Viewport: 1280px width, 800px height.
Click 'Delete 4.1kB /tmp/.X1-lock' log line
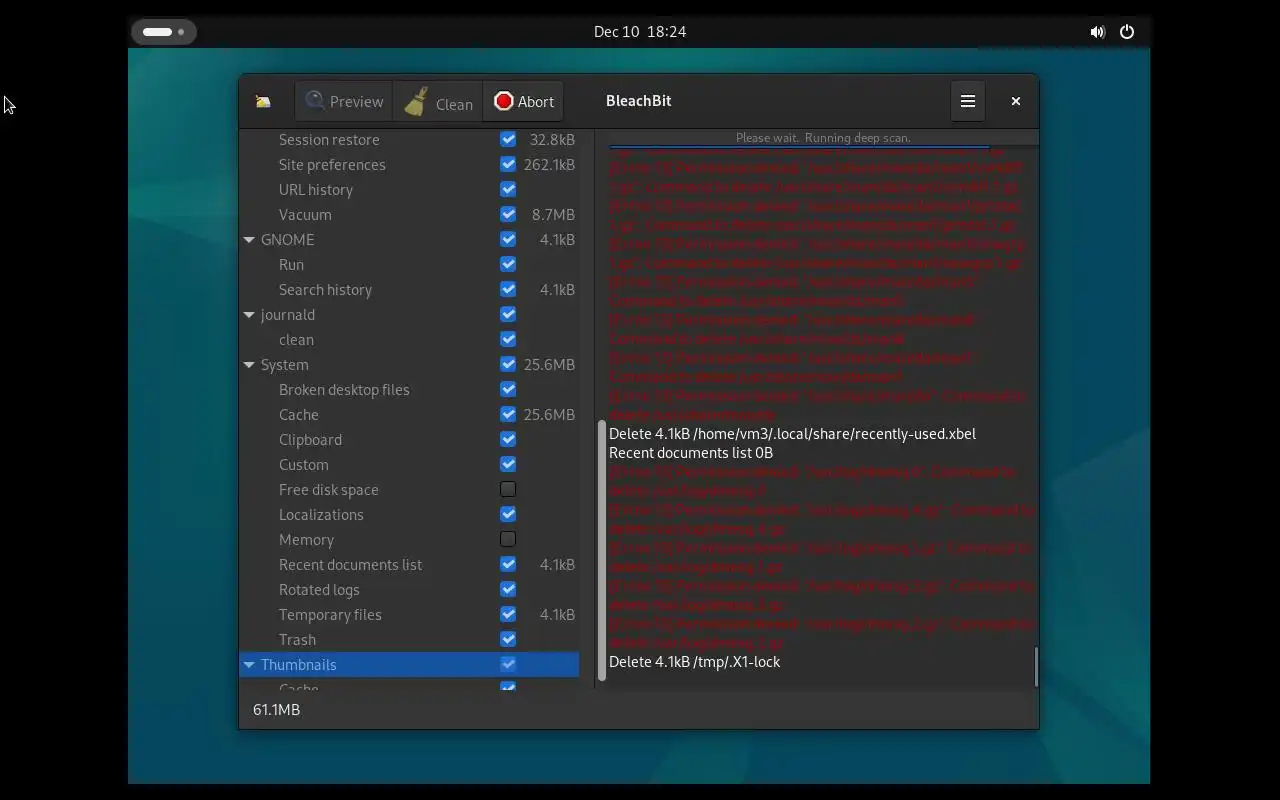click(694, 662)
